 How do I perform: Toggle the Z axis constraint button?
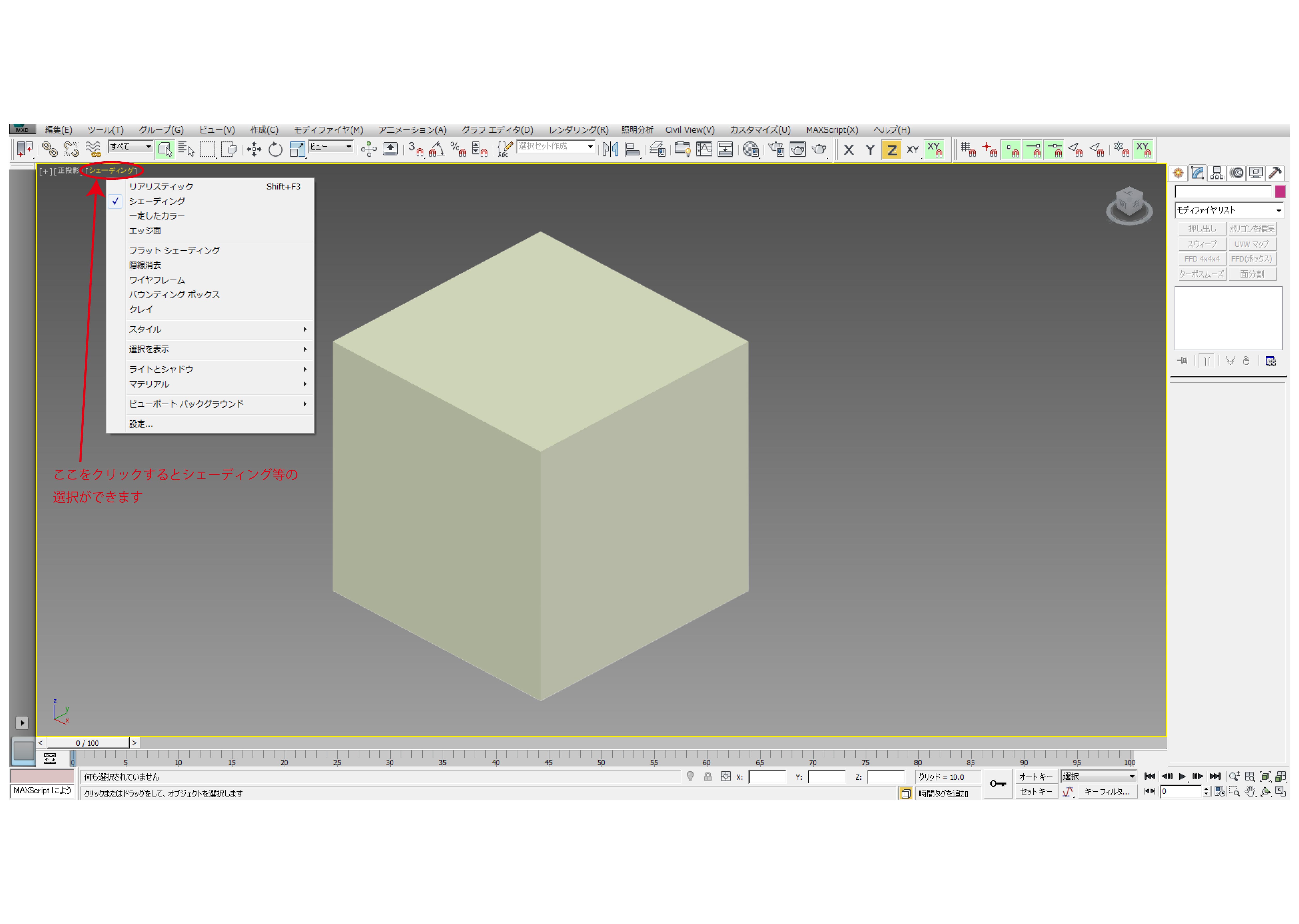(891, 150)
